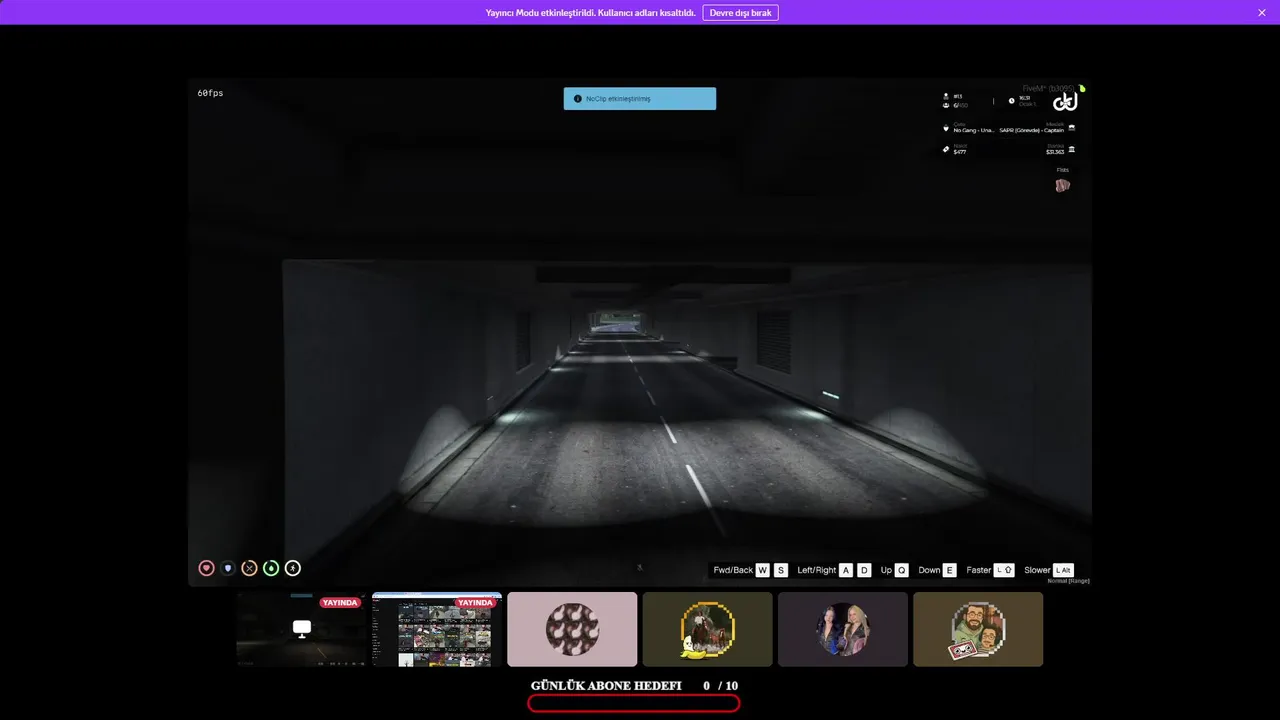The image size is (1280, 720).
Task: Click the 'Fwd/Back' control label
Action: click(x=733, y=570)
